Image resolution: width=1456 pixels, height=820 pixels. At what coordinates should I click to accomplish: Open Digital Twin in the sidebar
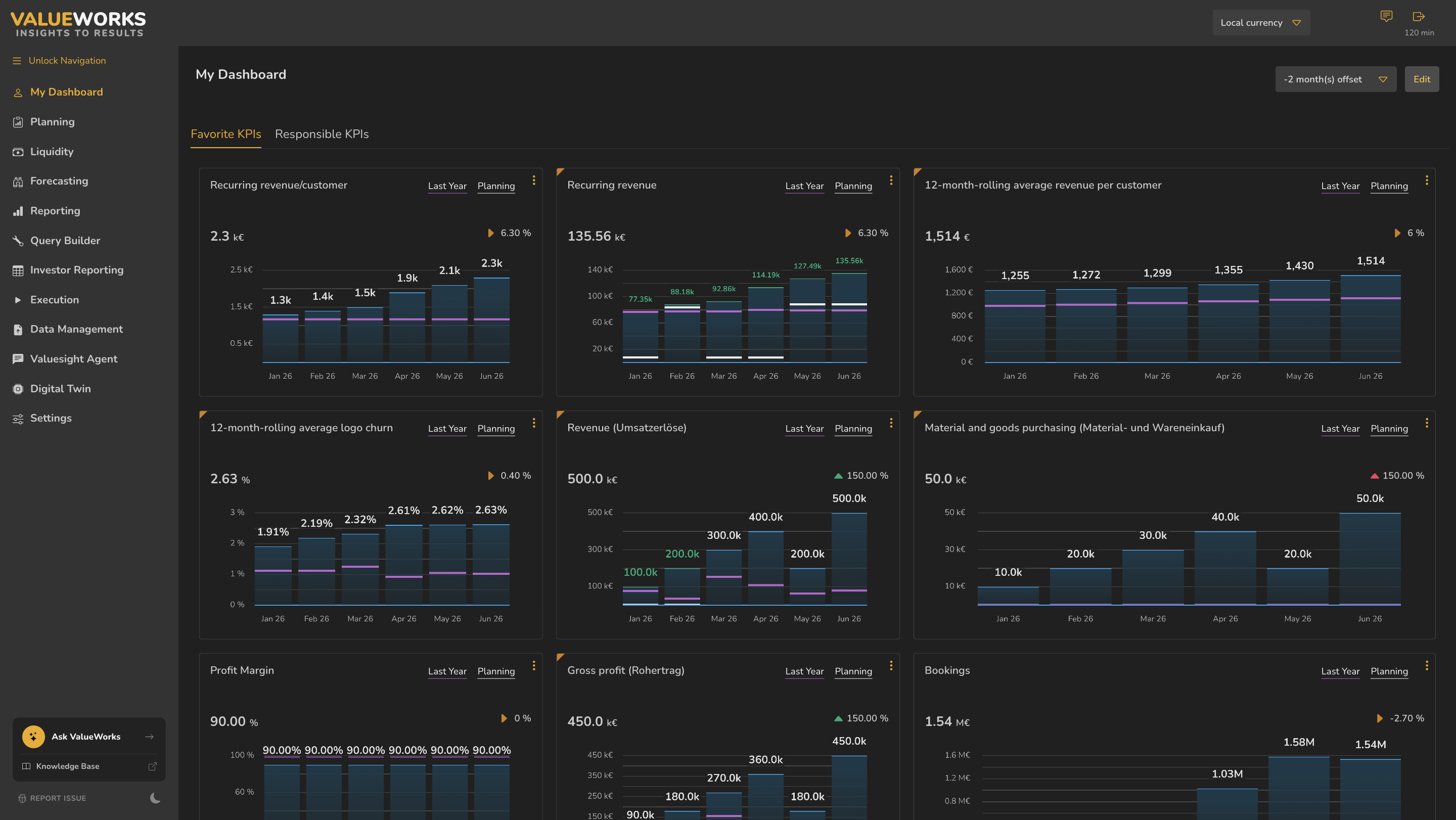(x=60, y=389)
